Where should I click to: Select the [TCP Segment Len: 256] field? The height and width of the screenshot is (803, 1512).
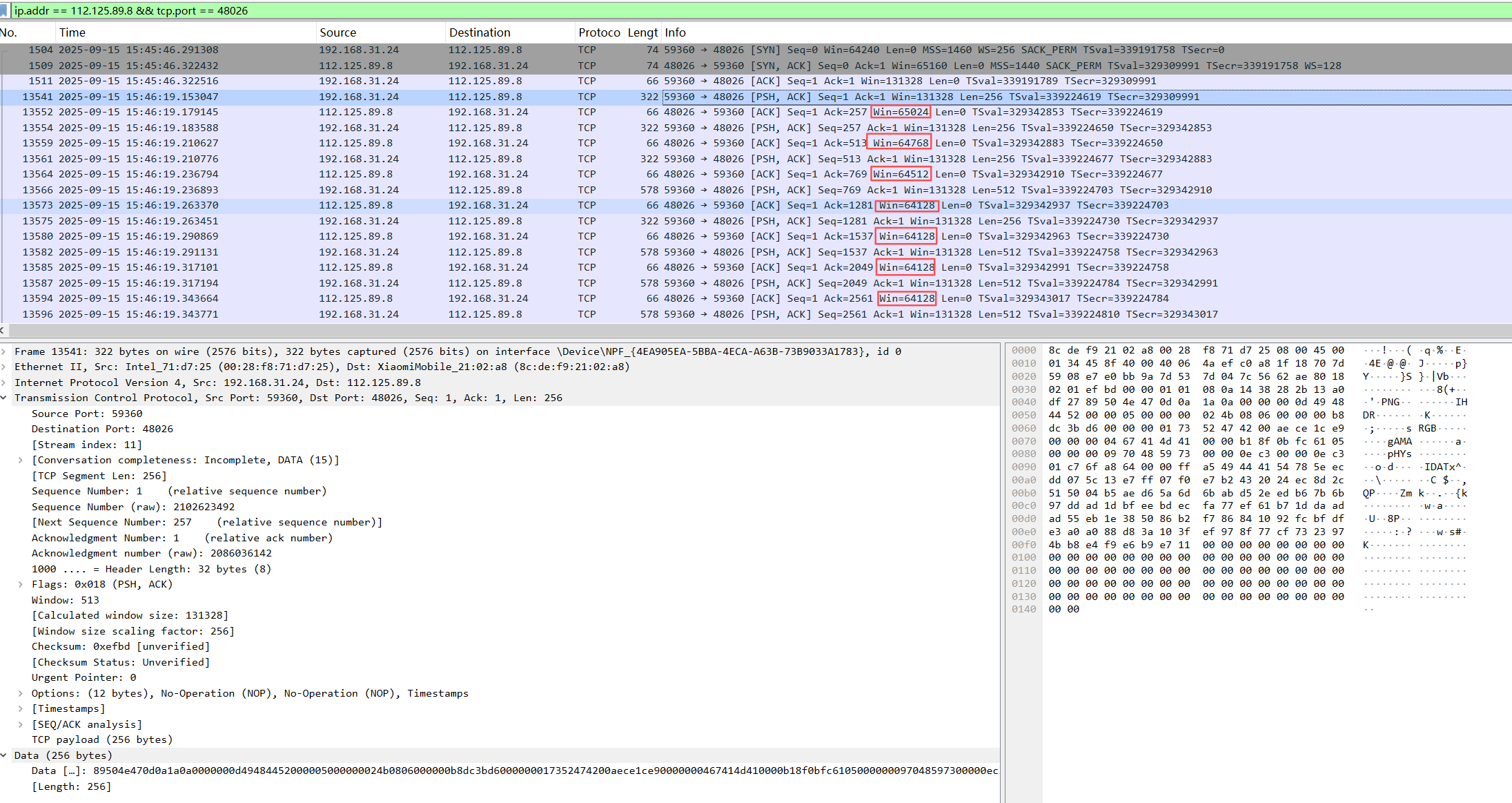pyautogui.click(x=99, y=476)
